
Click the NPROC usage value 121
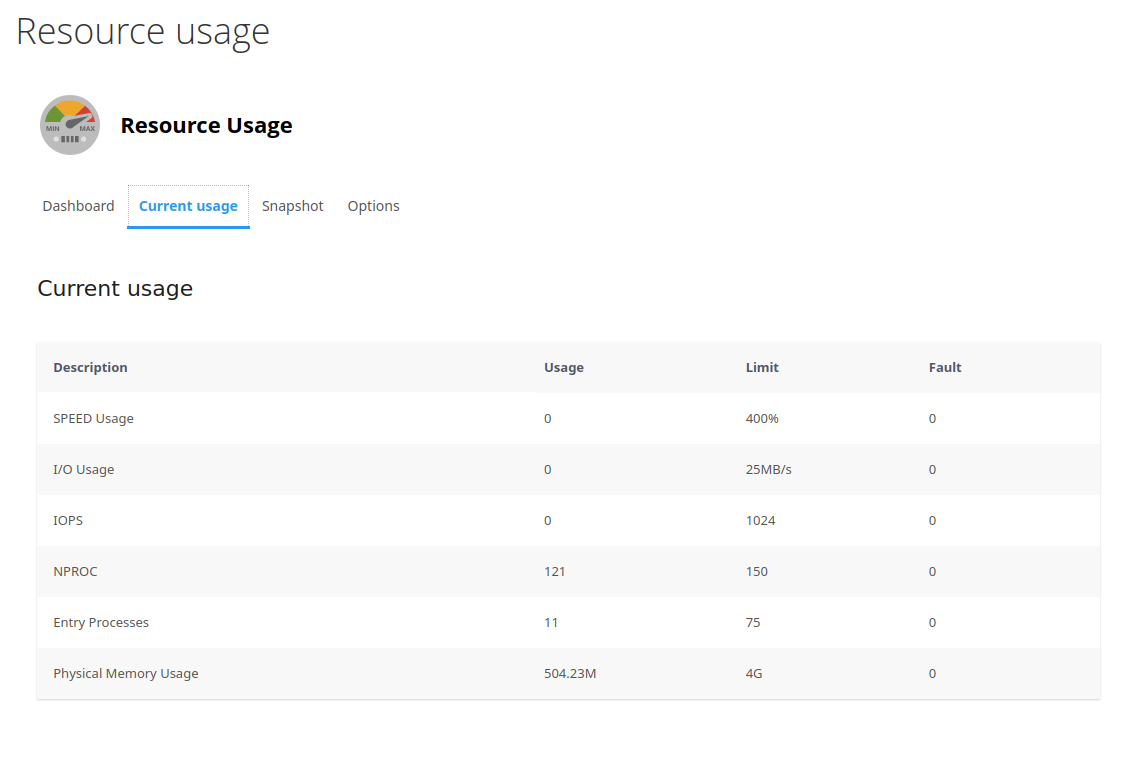(555, 571)
